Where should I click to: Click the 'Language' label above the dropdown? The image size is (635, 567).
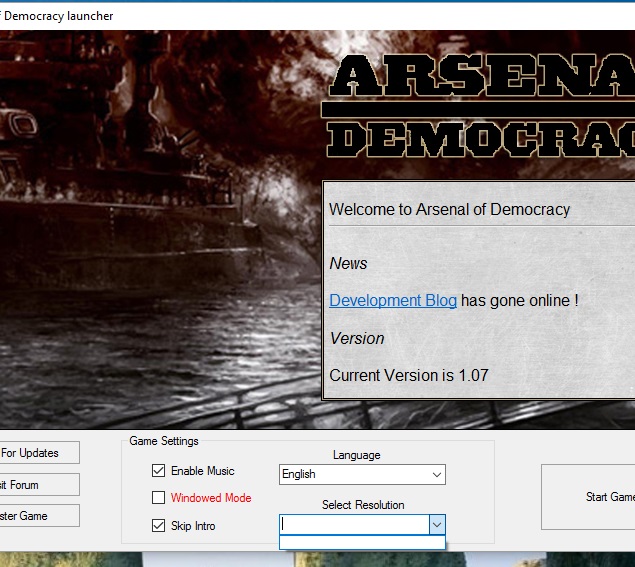click(356, 455)
